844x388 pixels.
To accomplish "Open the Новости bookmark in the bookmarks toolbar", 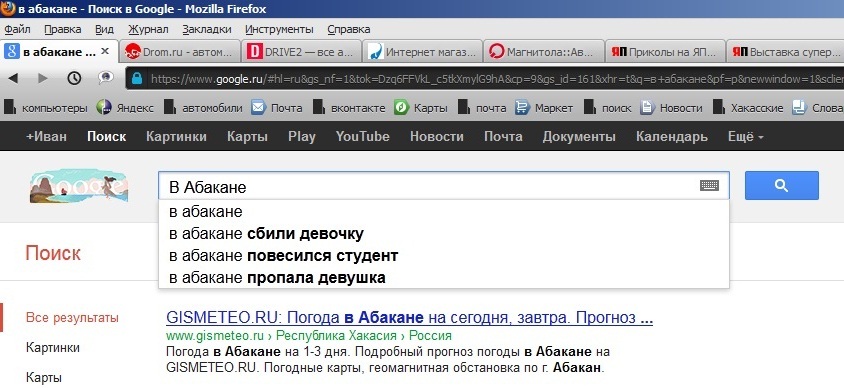I will coord(671,108).
